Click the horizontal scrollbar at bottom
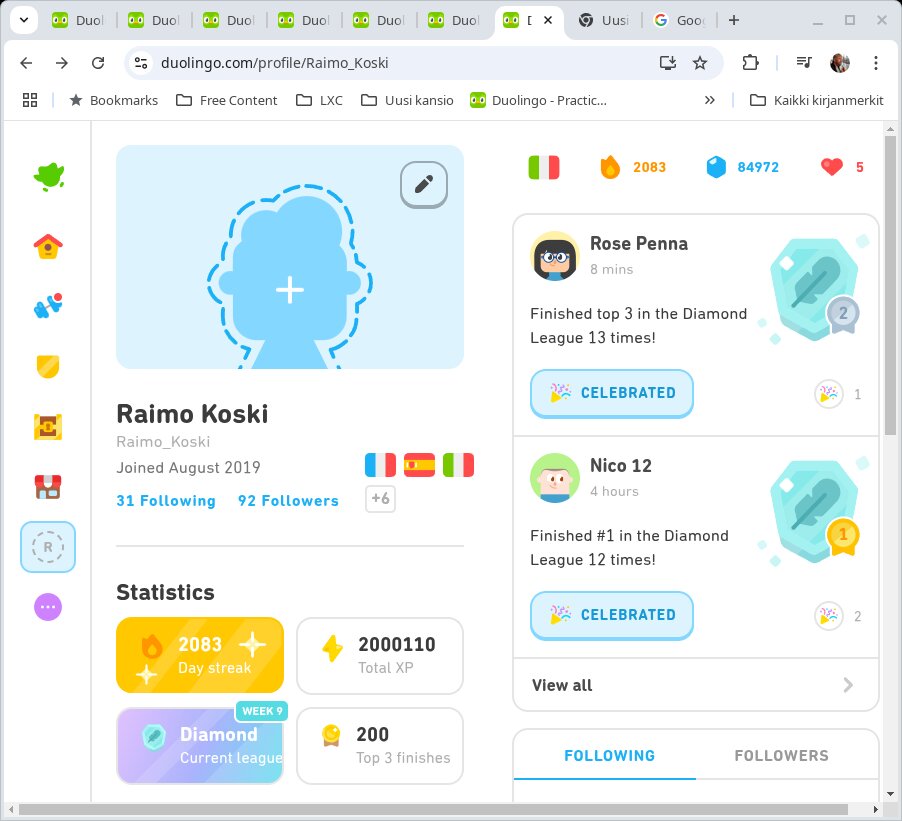 tap(434, 809)
